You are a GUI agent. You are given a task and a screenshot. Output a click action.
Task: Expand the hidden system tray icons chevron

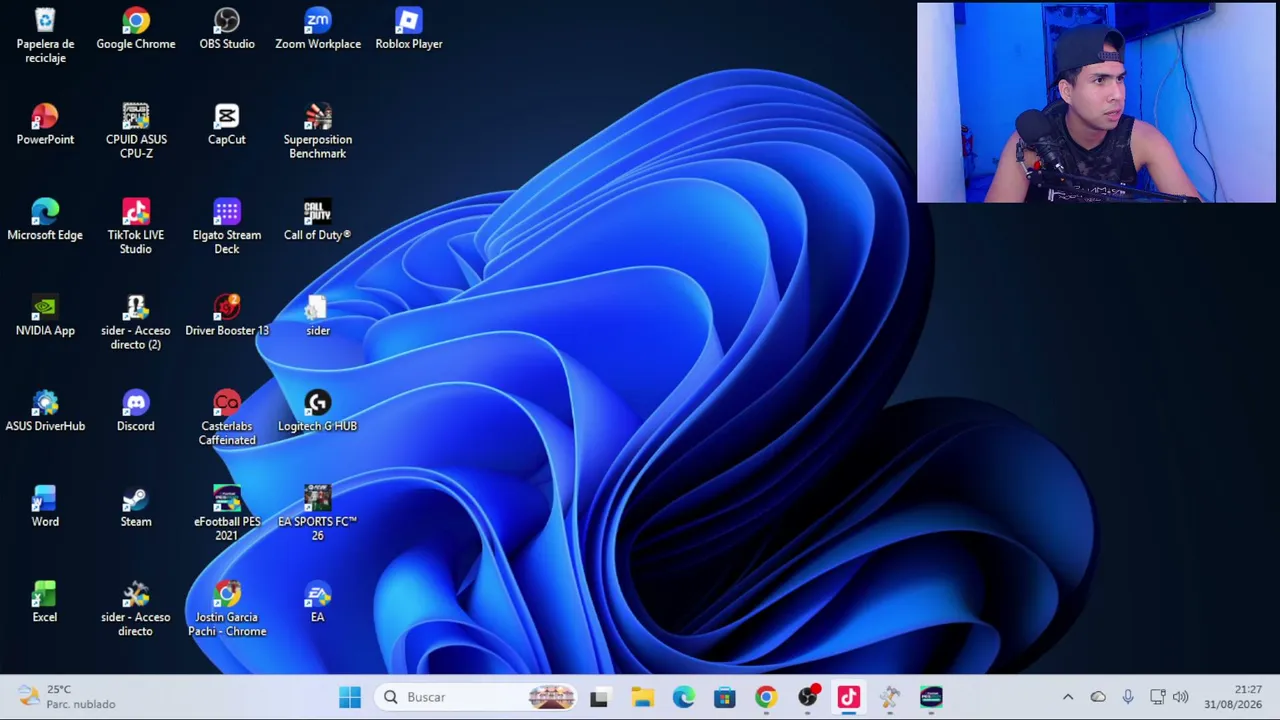(1068, 697)
